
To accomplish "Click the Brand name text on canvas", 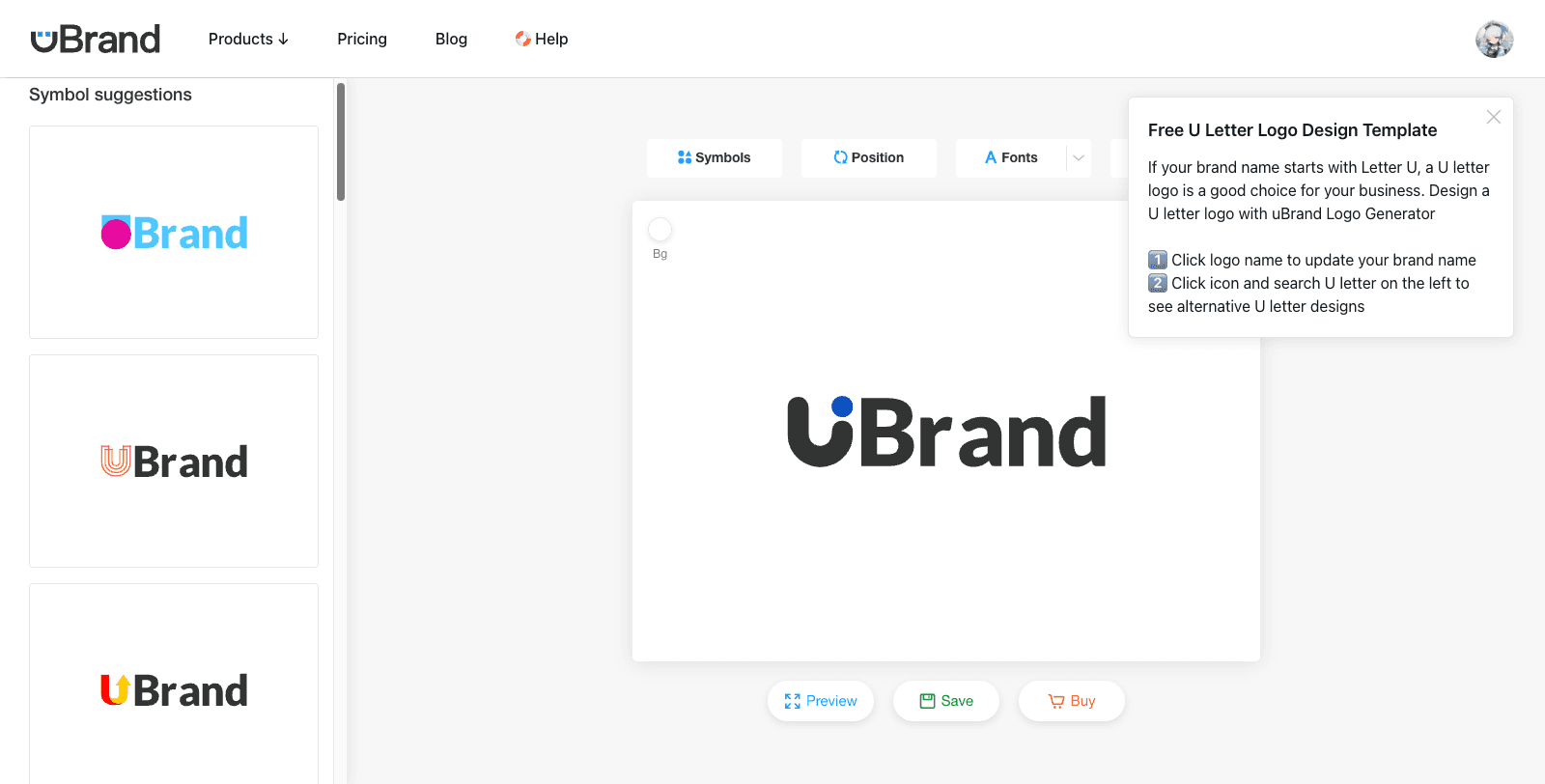I will [x=983, y=432].
